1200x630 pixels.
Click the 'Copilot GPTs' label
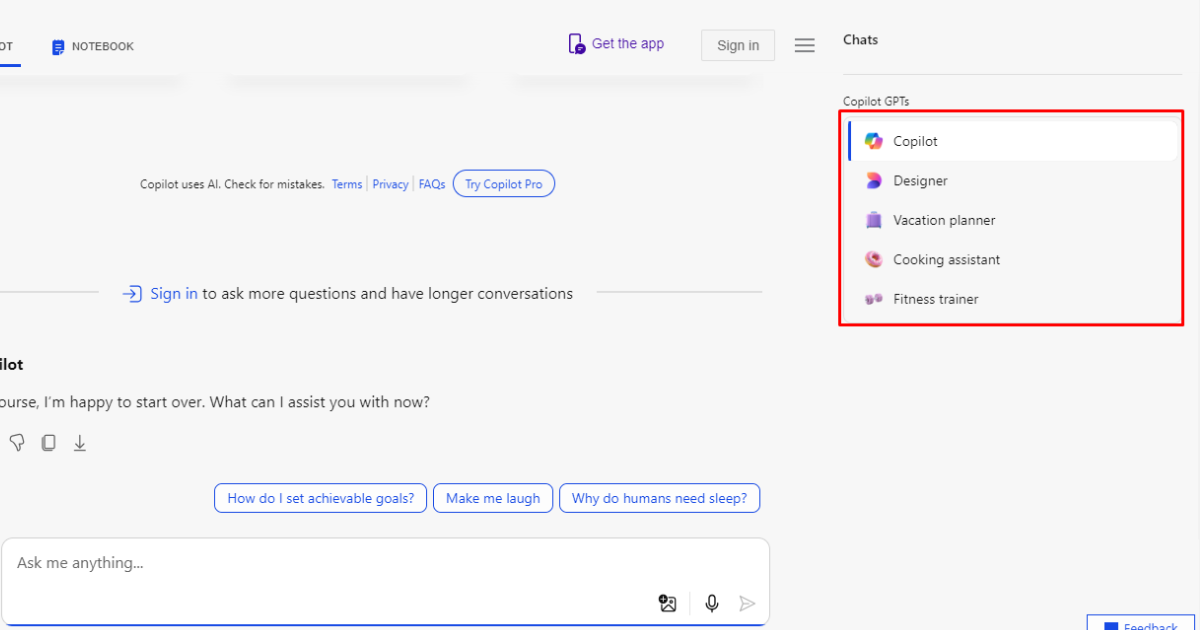click(876, 101)
